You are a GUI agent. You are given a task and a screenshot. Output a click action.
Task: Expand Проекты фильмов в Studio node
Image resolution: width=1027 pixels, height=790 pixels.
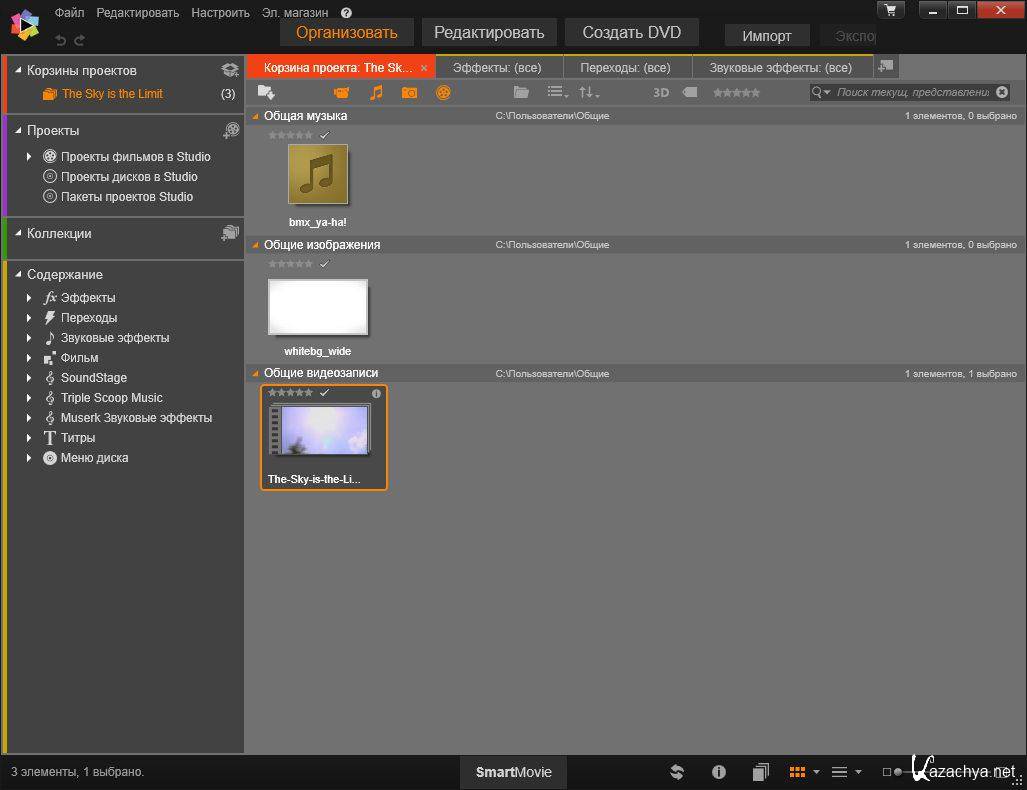pos(29,157)
